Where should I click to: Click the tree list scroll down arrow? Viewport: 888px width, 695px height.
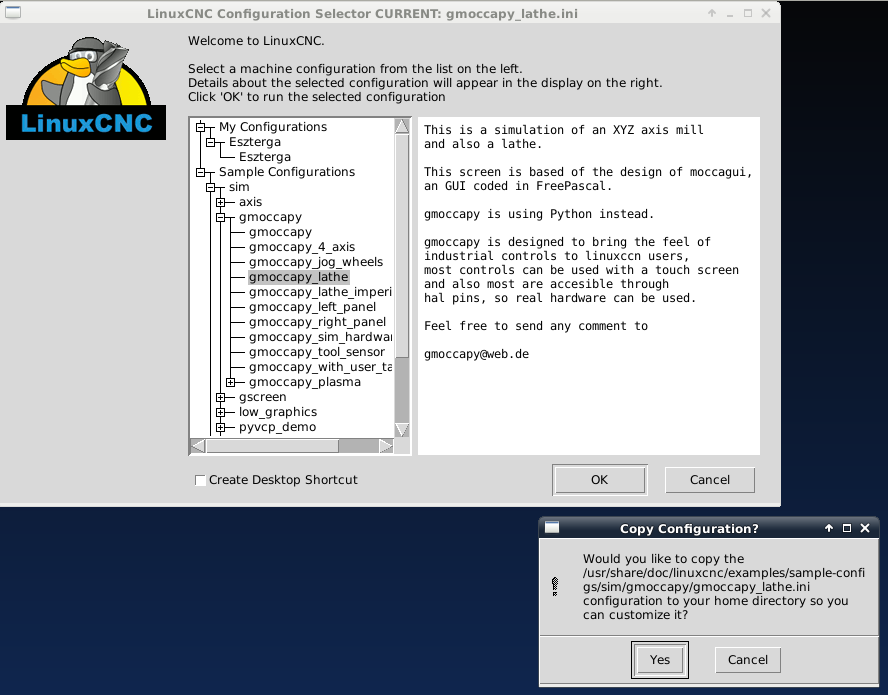401,429
